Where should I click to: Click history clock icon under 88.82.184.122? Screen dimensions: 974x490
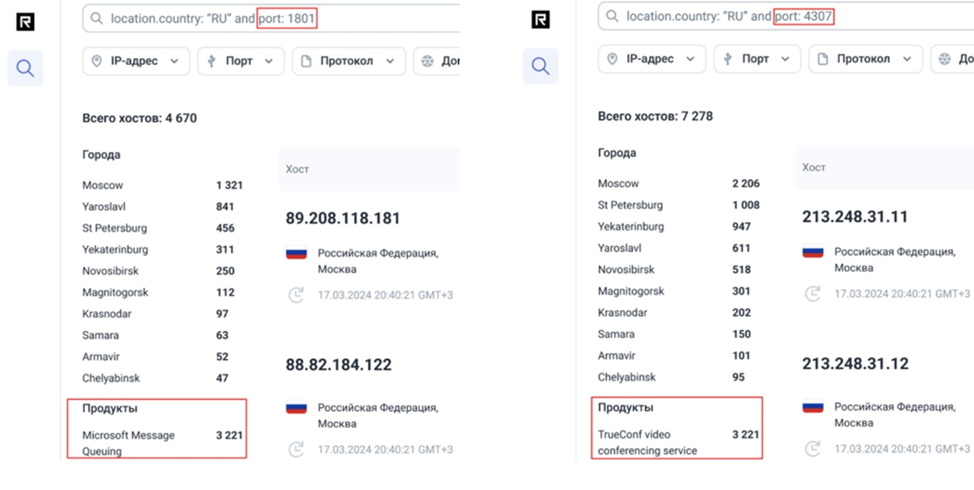(296, 450)
